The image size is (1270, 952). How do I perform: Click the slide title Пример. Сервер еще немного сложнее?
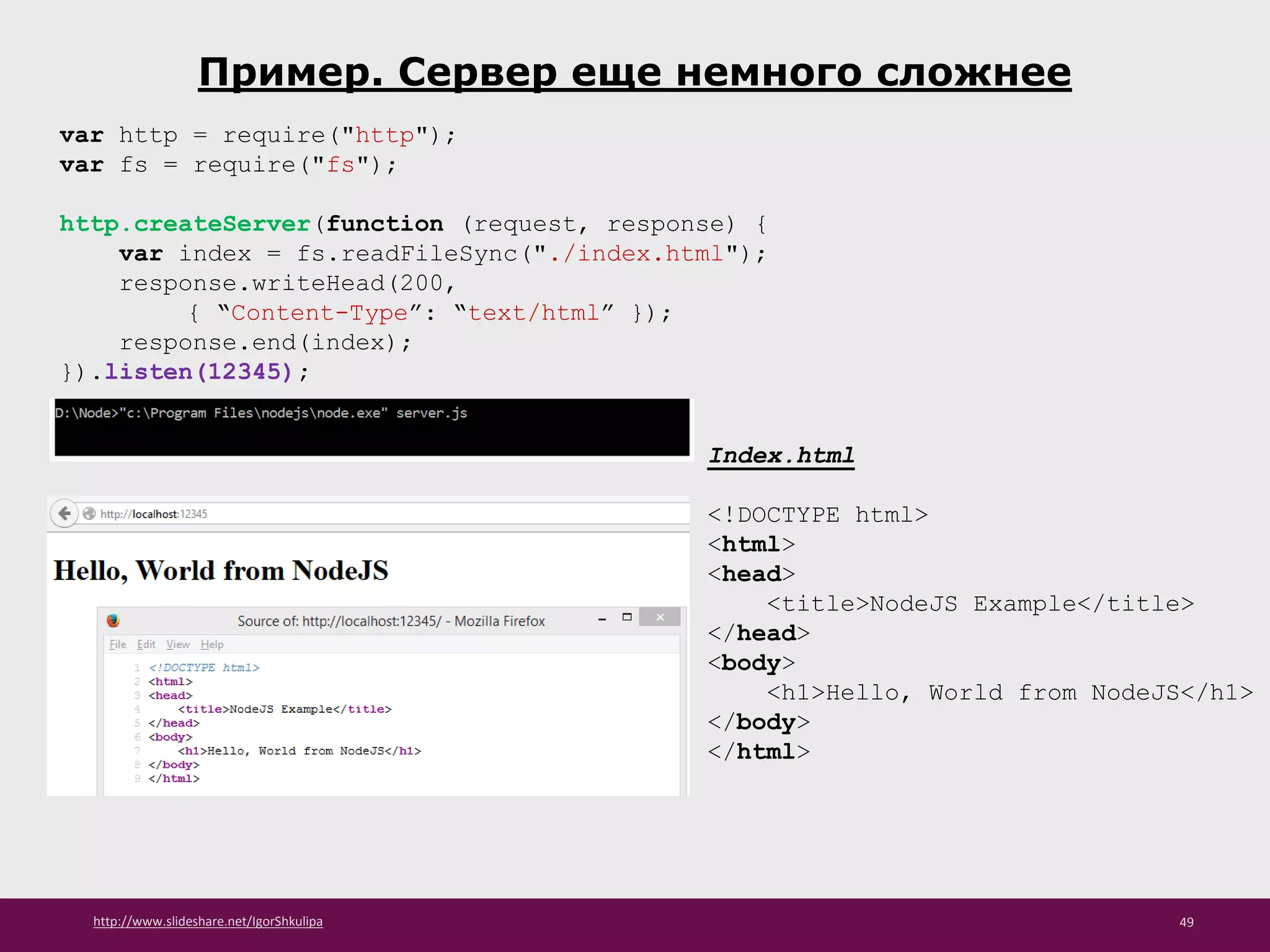[634, 73]
